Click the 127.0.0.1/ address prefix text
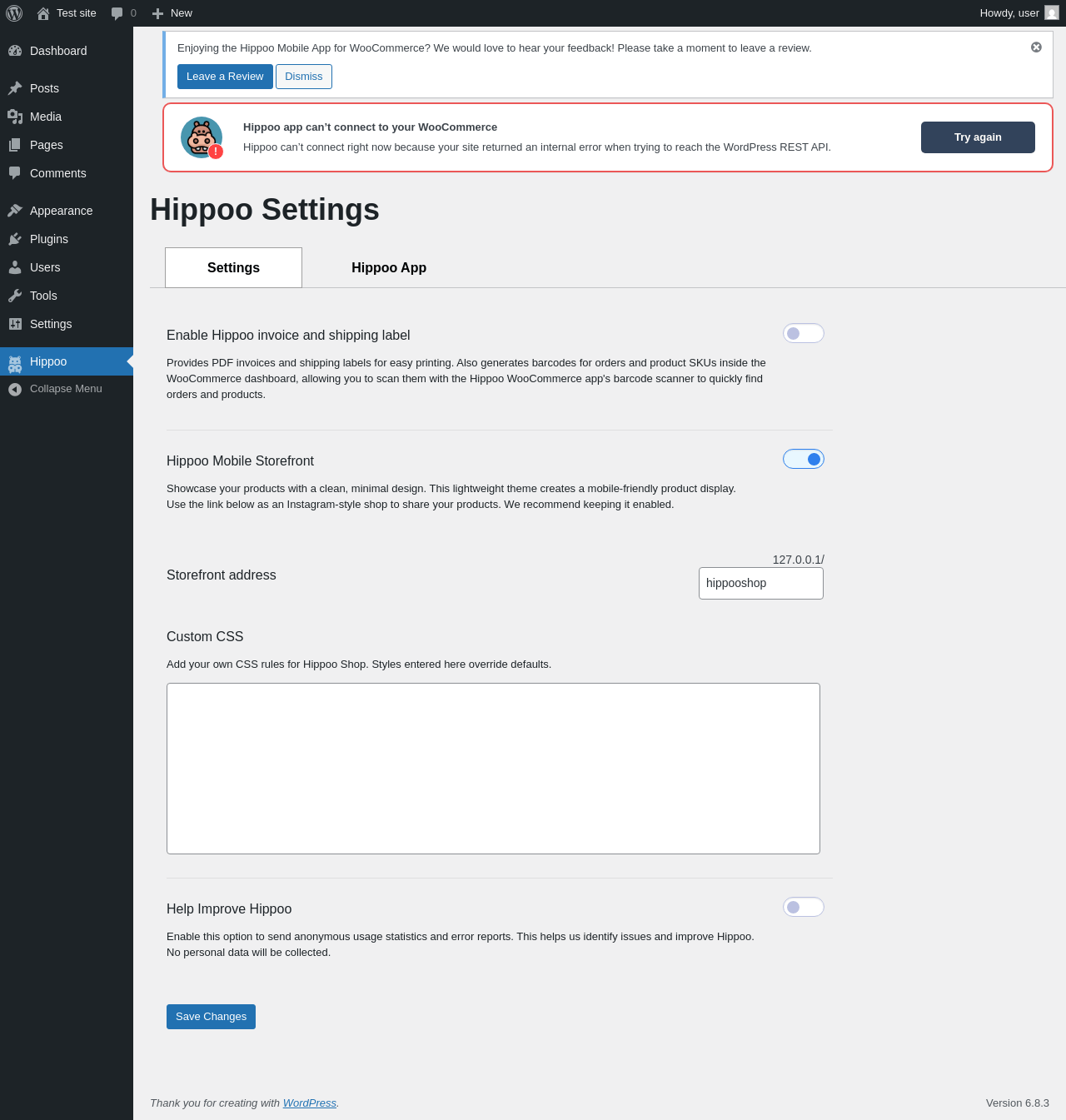The height and width of the screenshot is (1120, 1066). tap(799, 560)
